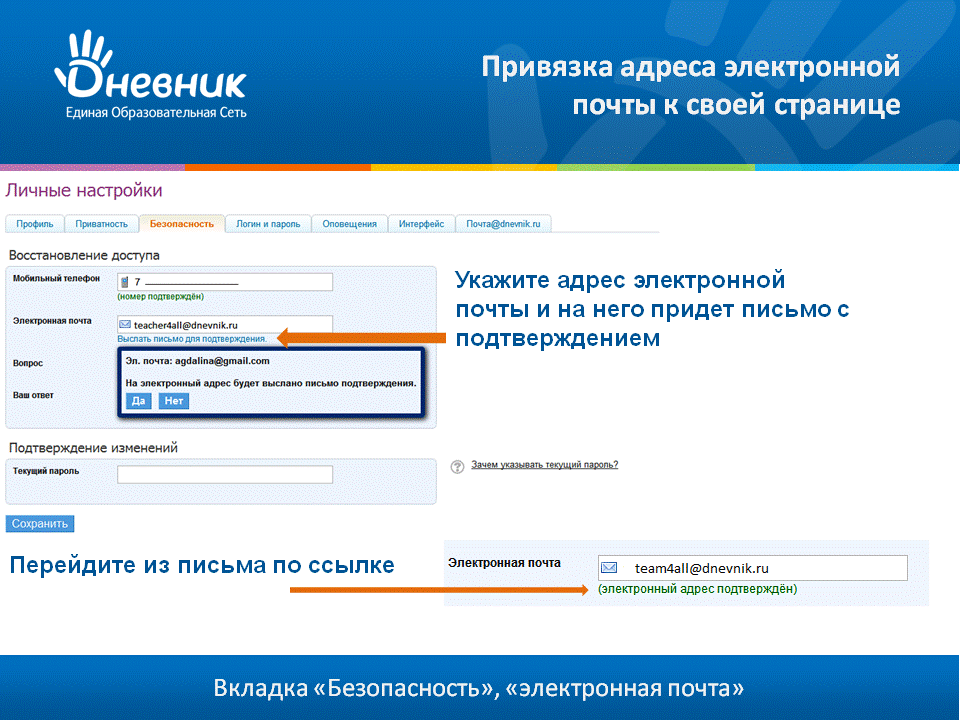Click envelope icon beside teacher4all@dnevnik.ru
This screenshot has width=960, height=720.
125,324
